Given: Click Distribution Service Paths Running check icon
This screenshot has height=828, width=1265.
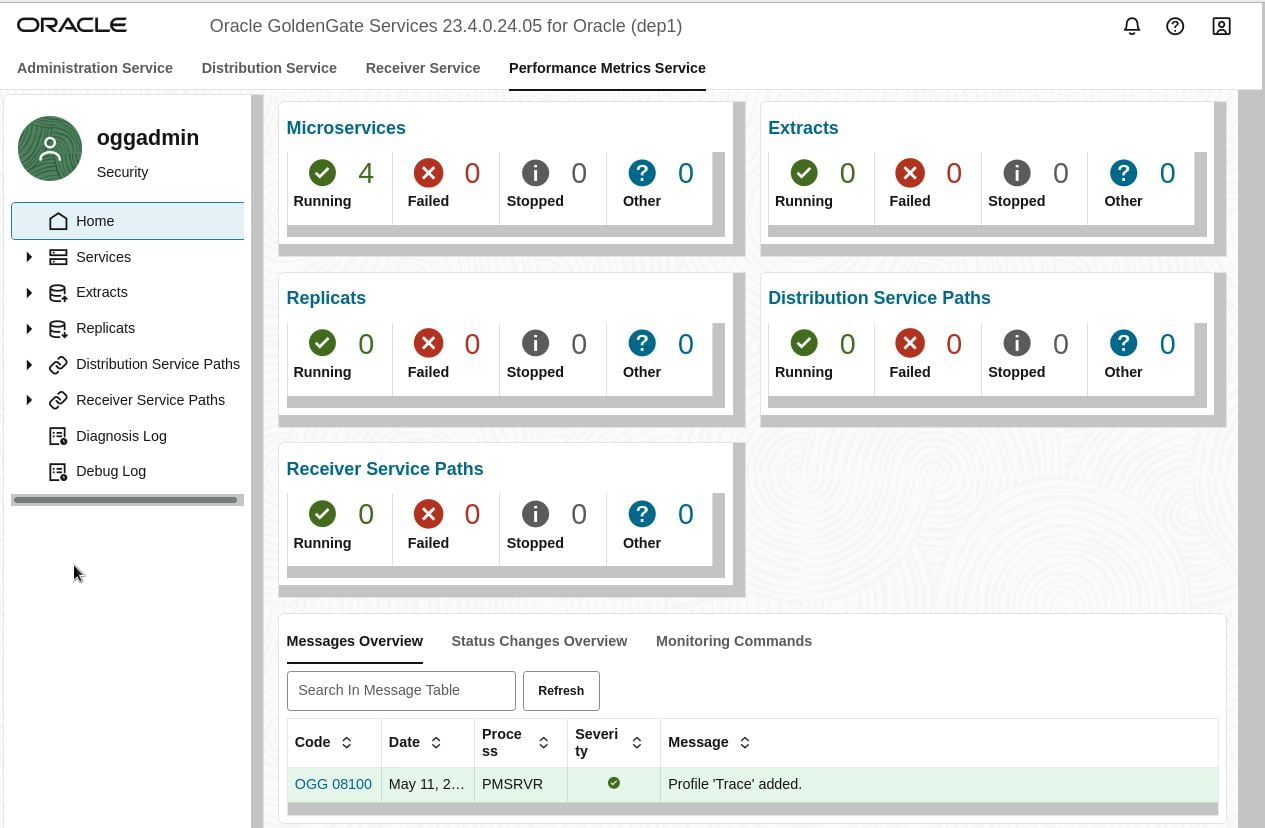Looking at the screenshot, I should (804, 344).
